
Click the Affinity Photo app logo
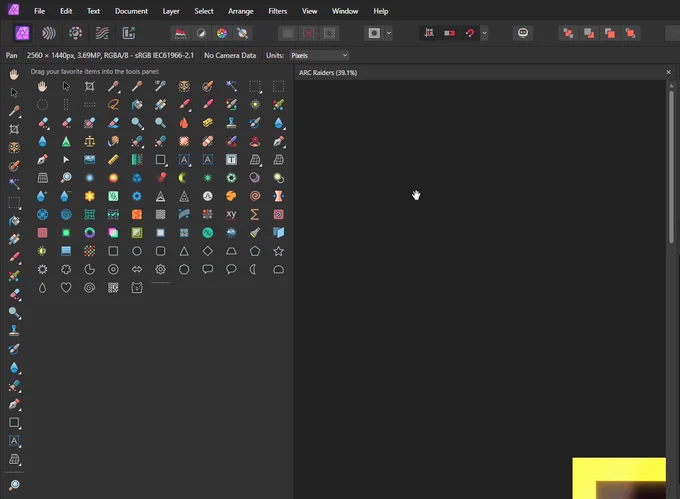[14, 10]
